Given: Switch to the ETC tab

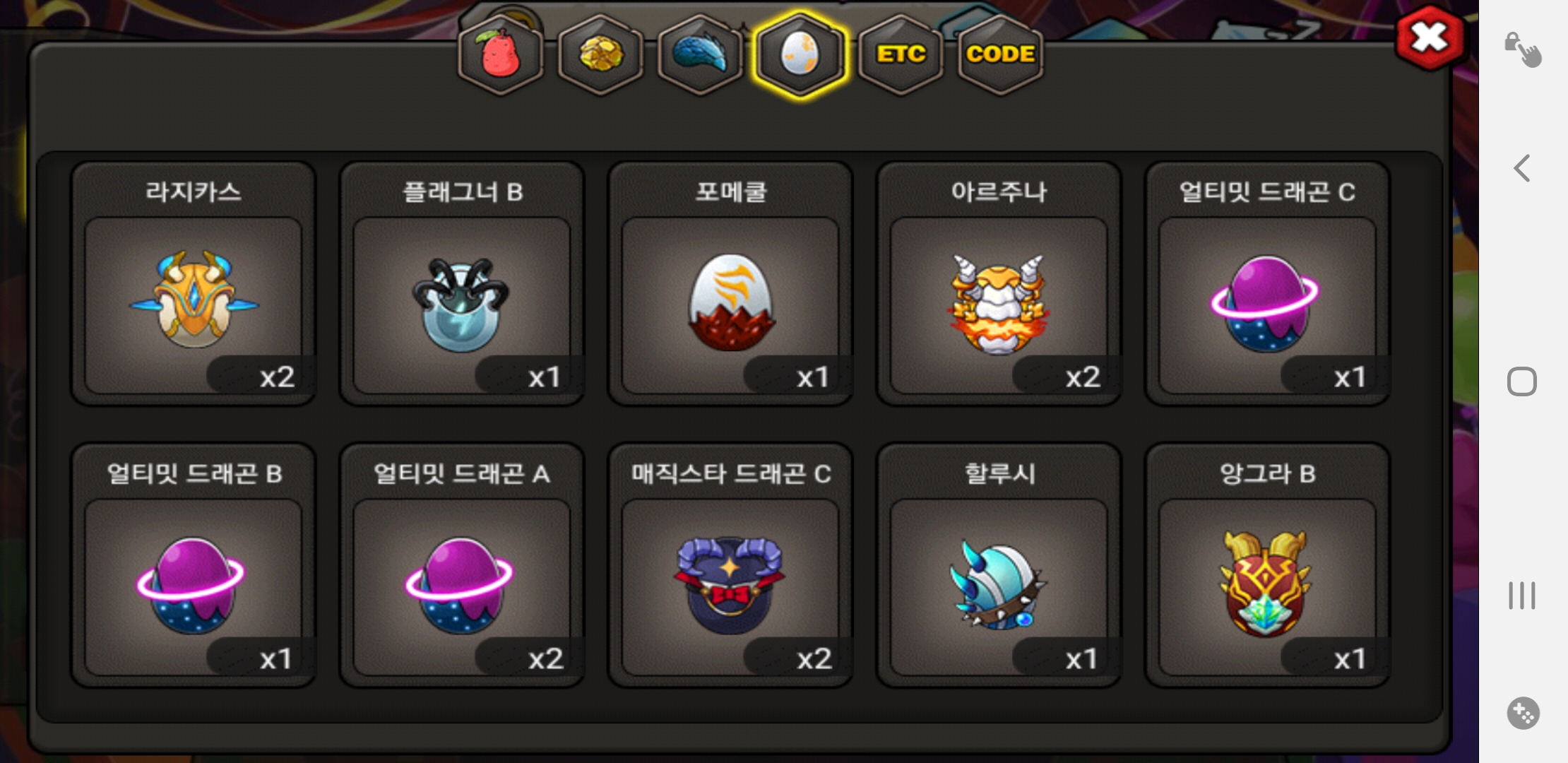Looking at the screenshot, I should click(x=901, y=54).
